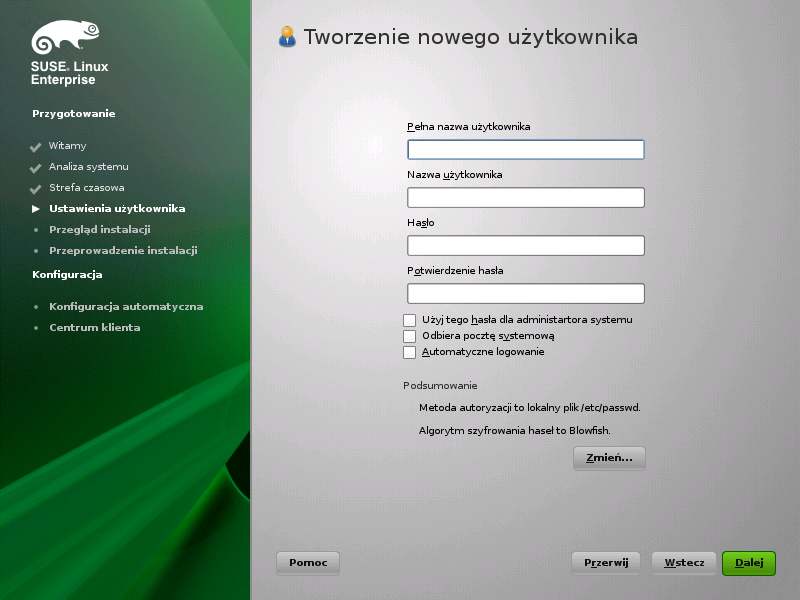Open help with the Pomoc button
800x600 pixels.
click(x=308, y=563)
